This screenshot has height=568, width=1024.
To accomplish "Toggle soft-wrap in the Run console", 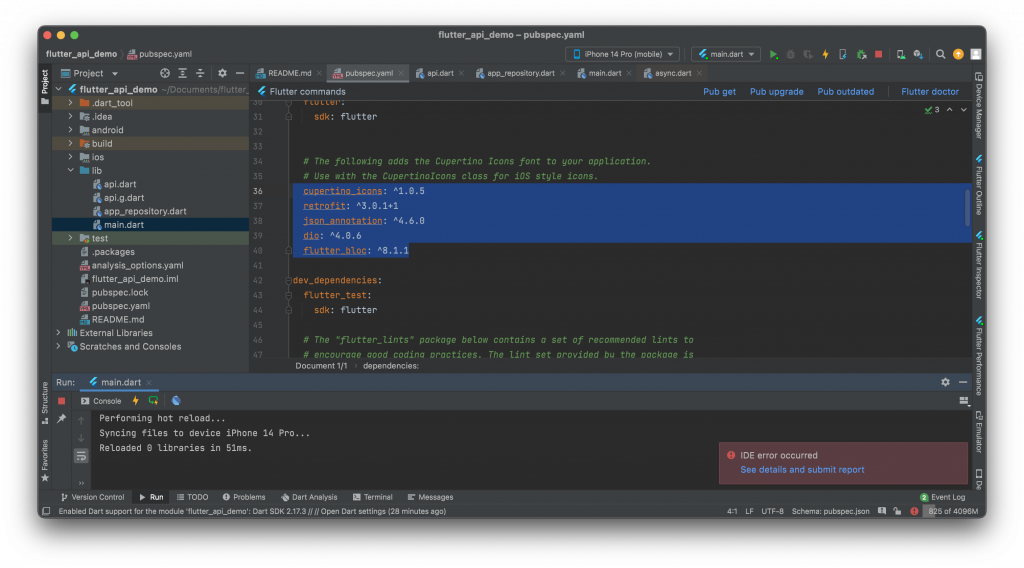I will [81, 456].
